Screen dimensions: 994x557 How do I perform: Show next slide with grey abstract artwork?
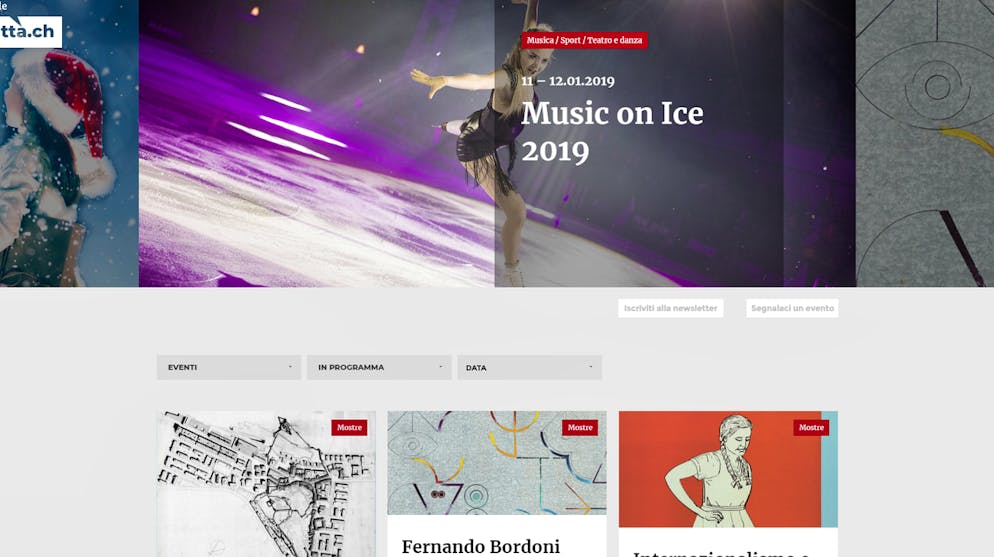coord(925,143)
